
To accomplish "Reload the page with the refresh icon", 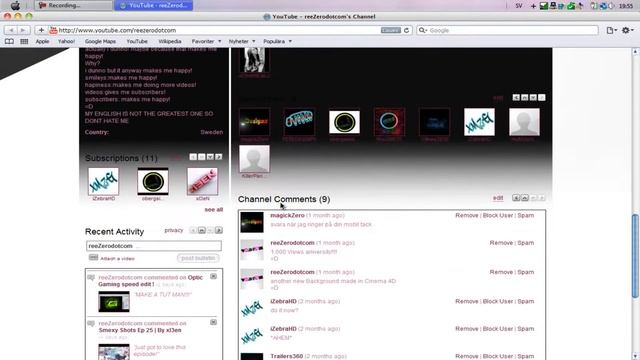I will pos(407,30).
